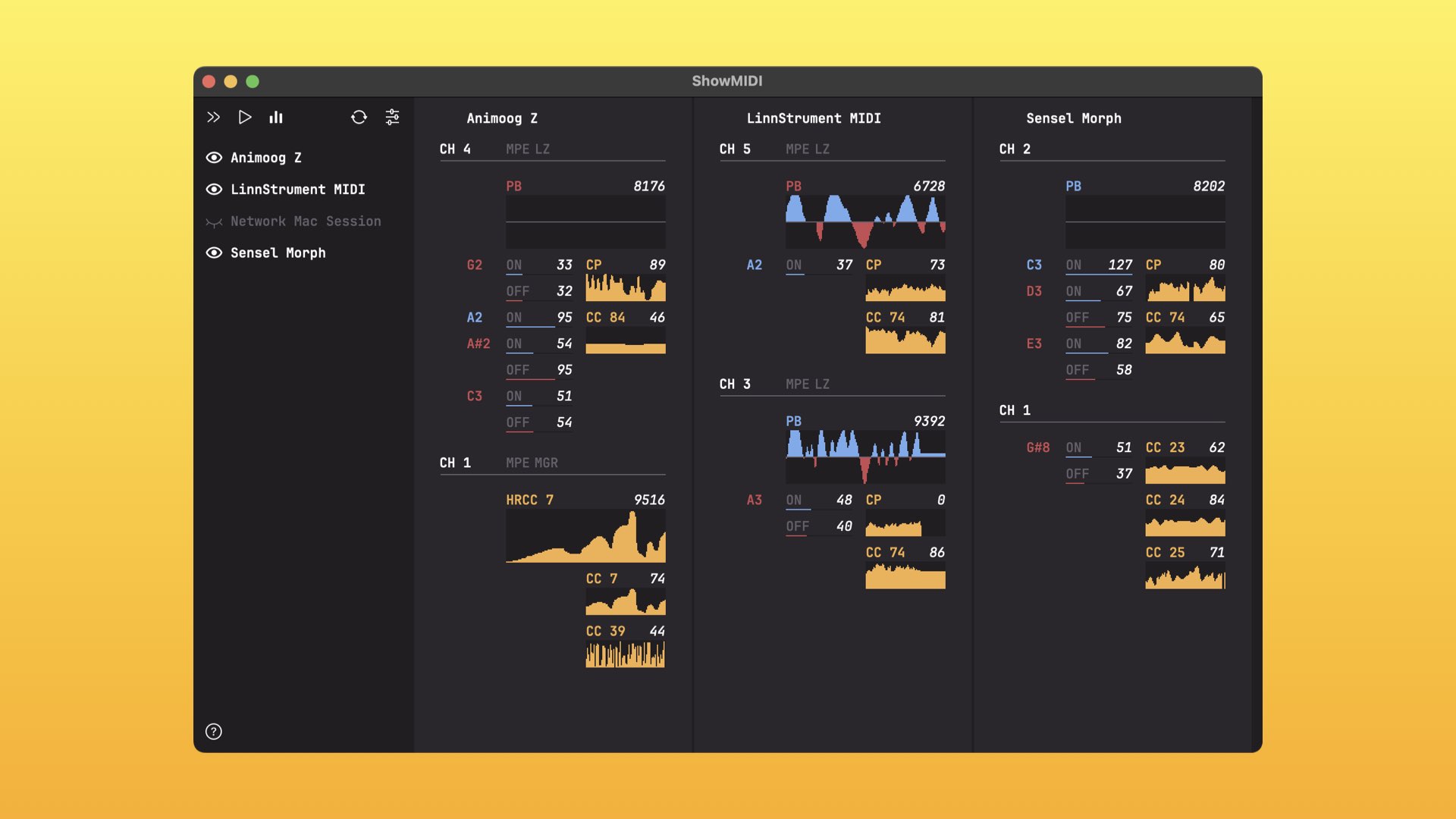This screenshot has height=819, width=1456.
Task: Click the LinnStrument CH 5 pitch bend graph
Action: tap(865, 221)
